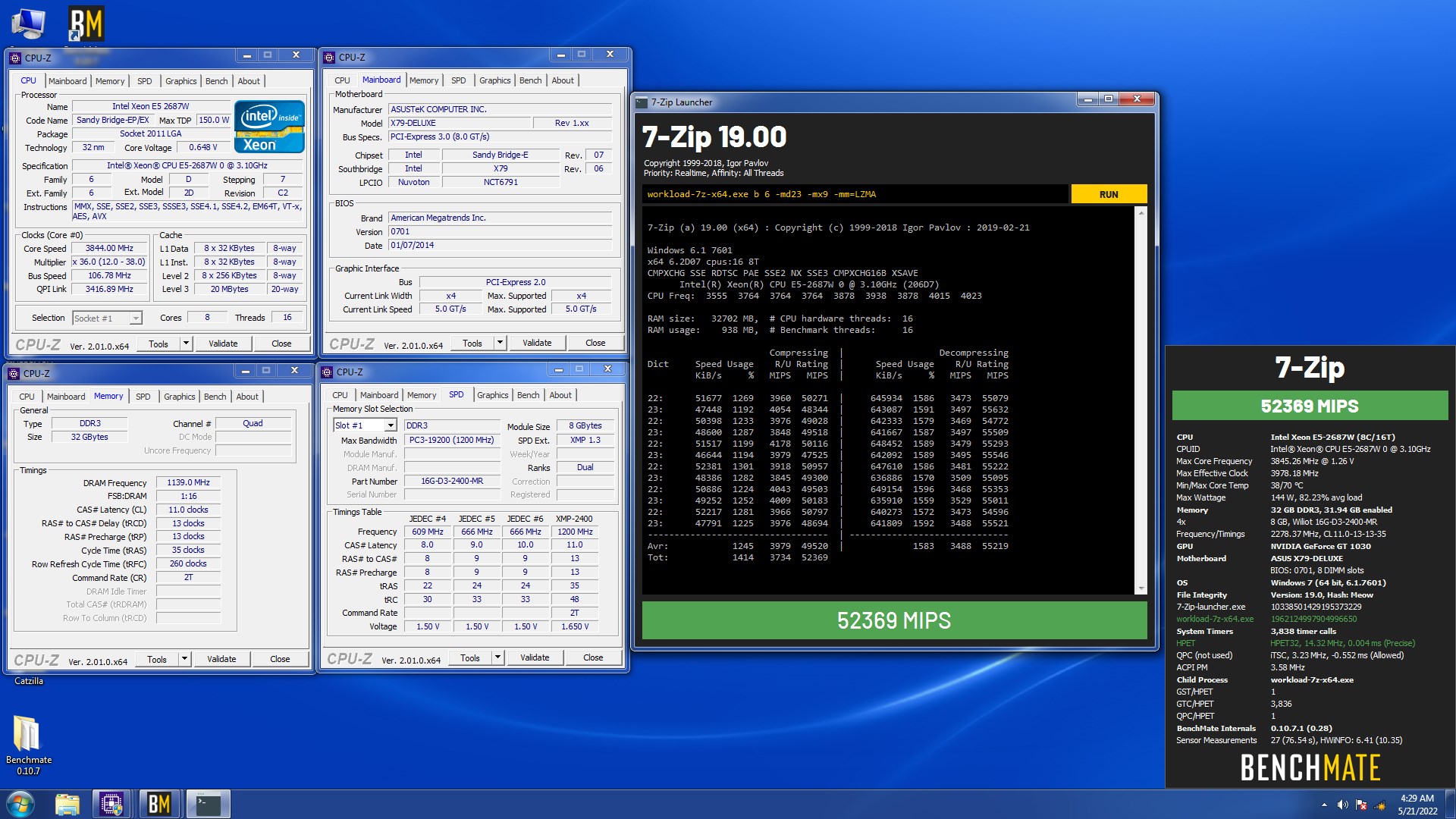The height and width of the screenshot is (819, 1456).
Task: Select the CPU-Z taskbar icon
Action: [x=111, y=804]
